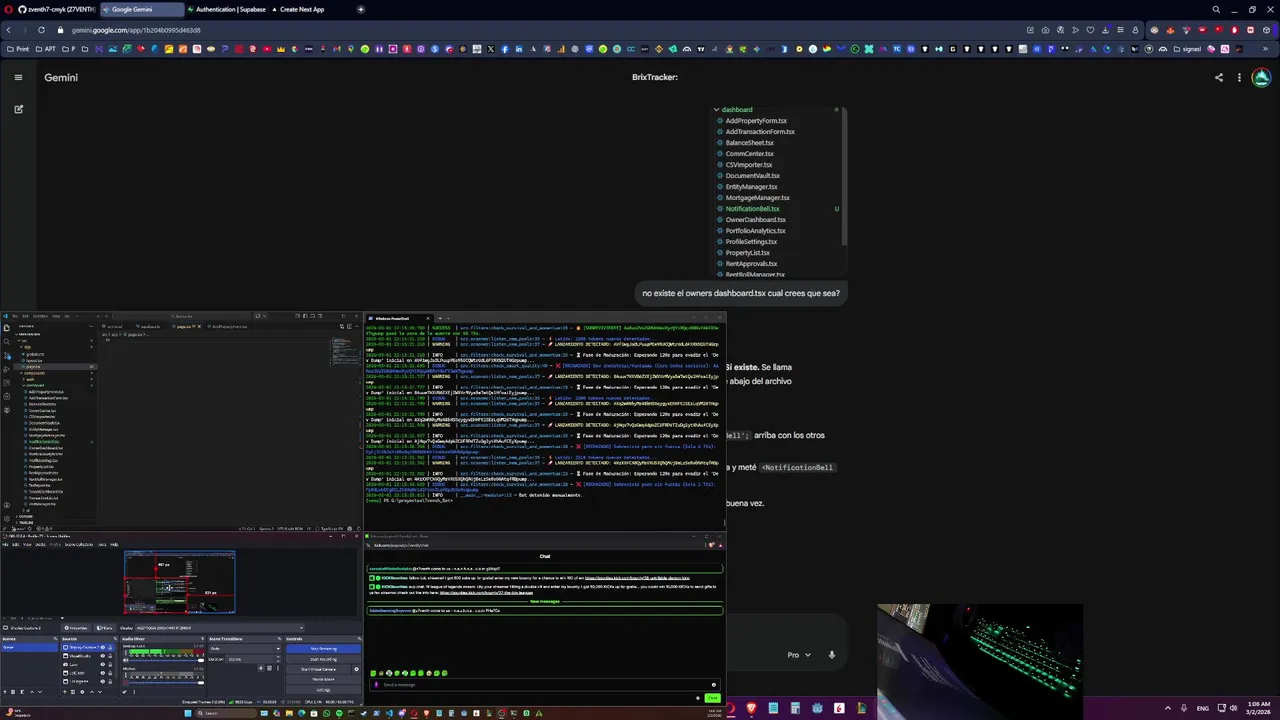Adjust Mic/Aux volume slider in OBS
The width and height of the screenshot is (1280, 720).
167,683
